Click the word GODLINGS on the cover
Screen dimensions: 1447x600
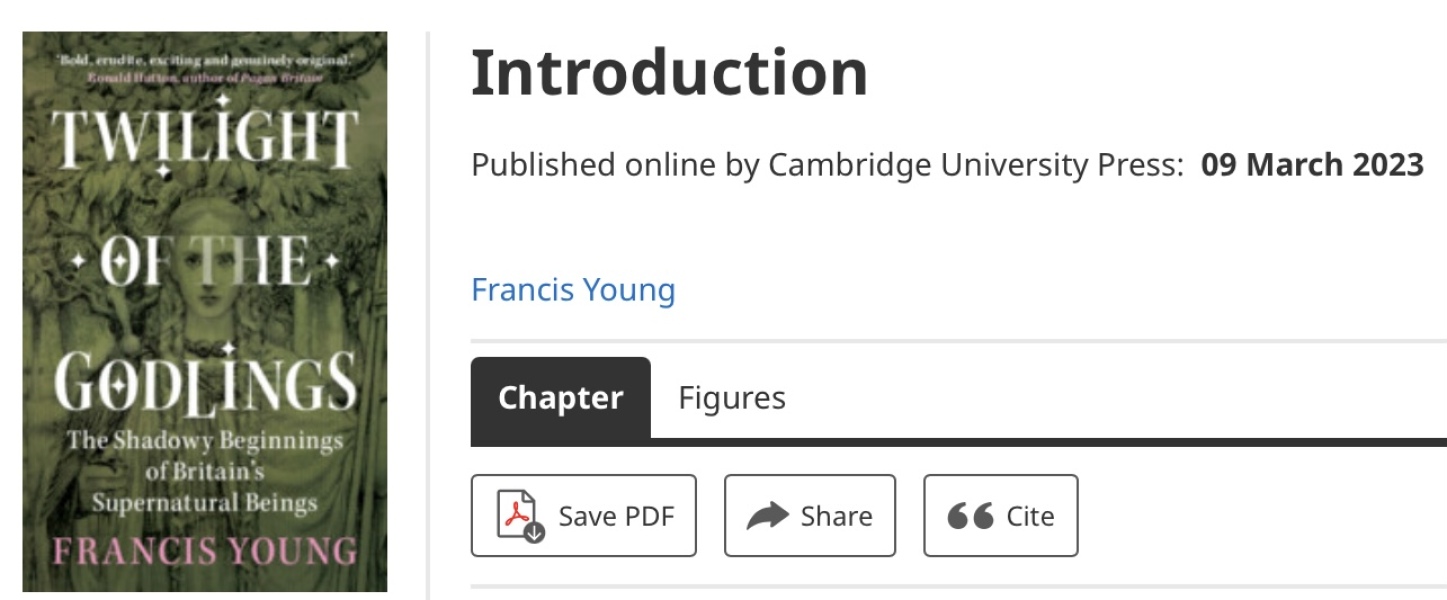click(x=205, y=382)
